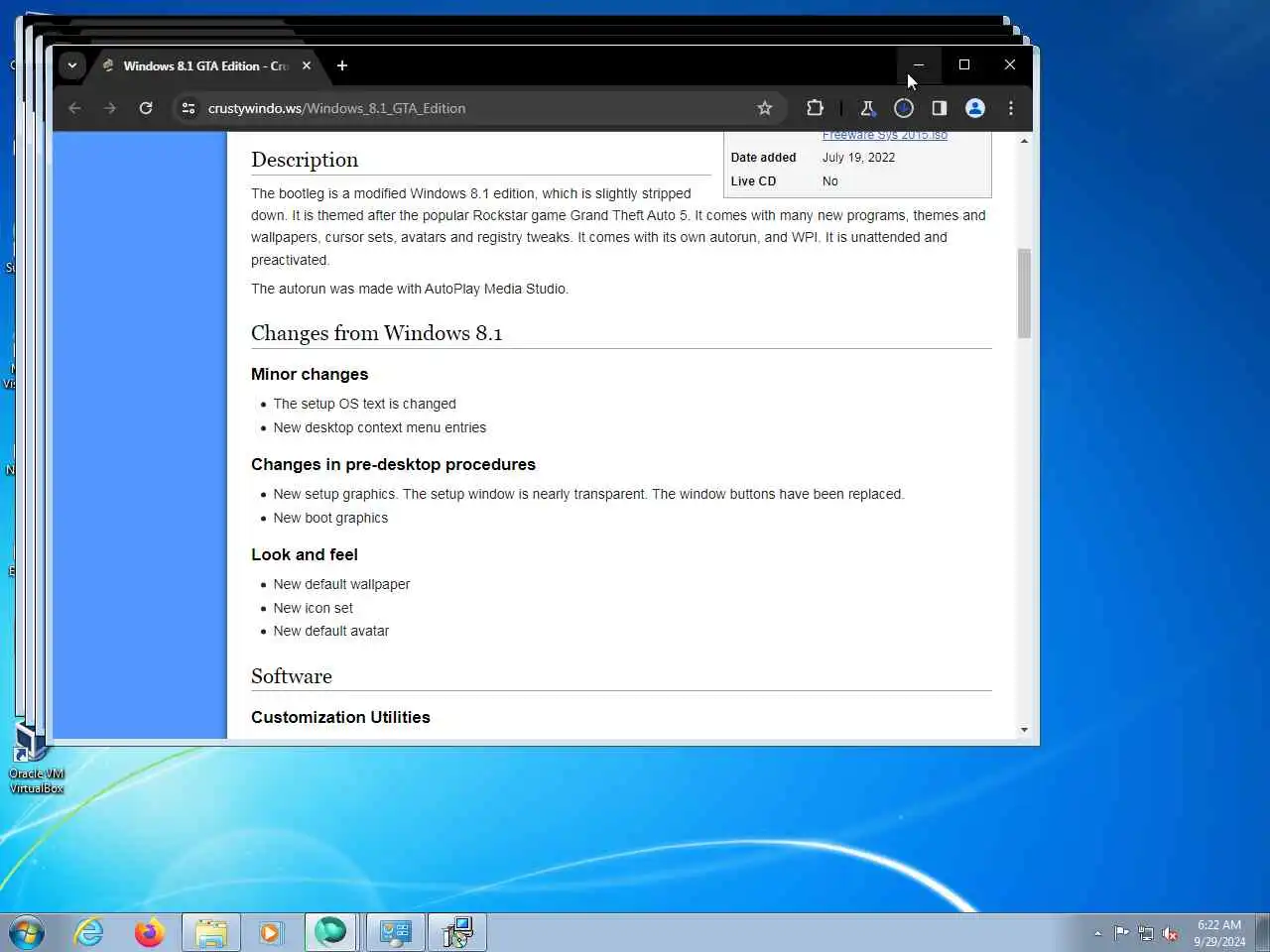1270x952 pixels.
Task: Click the page scrollbar thumb
Action: pos(1024,294)
